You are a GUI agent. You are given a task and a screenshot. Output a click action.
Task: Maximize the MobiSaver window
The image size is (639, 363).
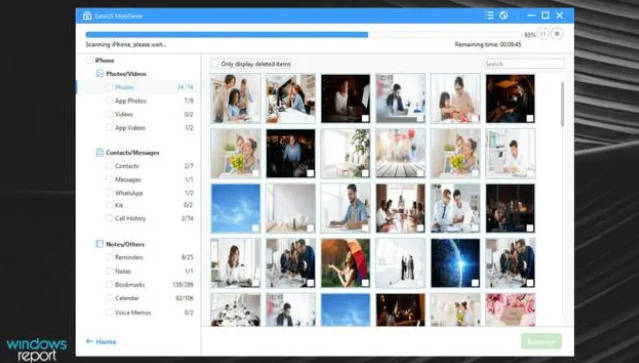pos(545,15)
